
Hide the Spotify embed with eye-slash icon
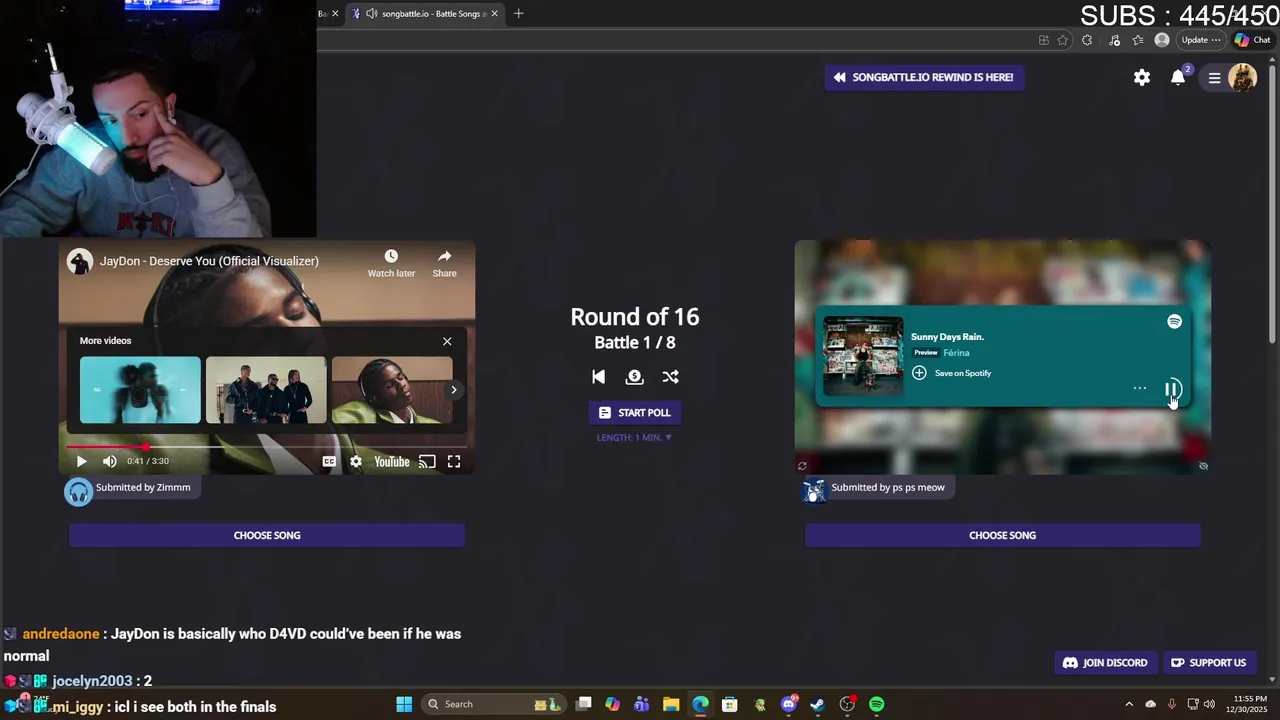1203,466
